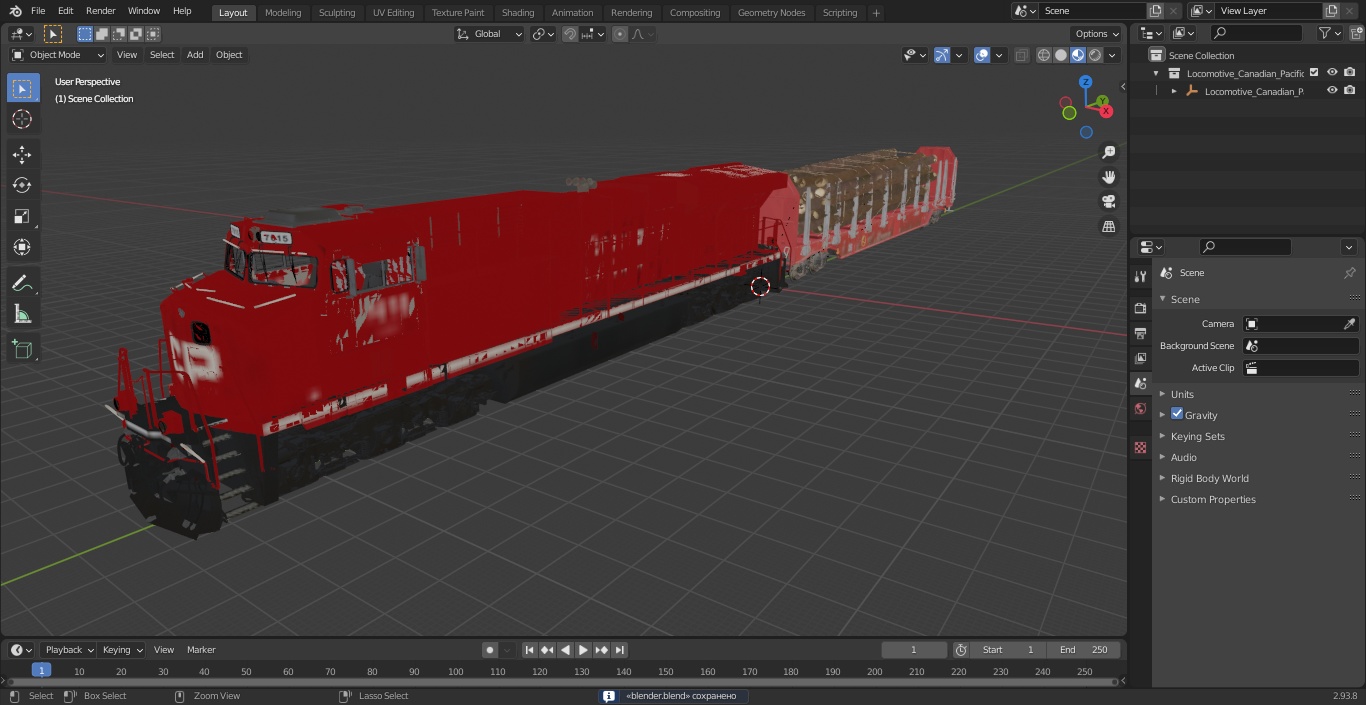
Task: Open the timeline Playback popover
Action: (x=68, y=650)
